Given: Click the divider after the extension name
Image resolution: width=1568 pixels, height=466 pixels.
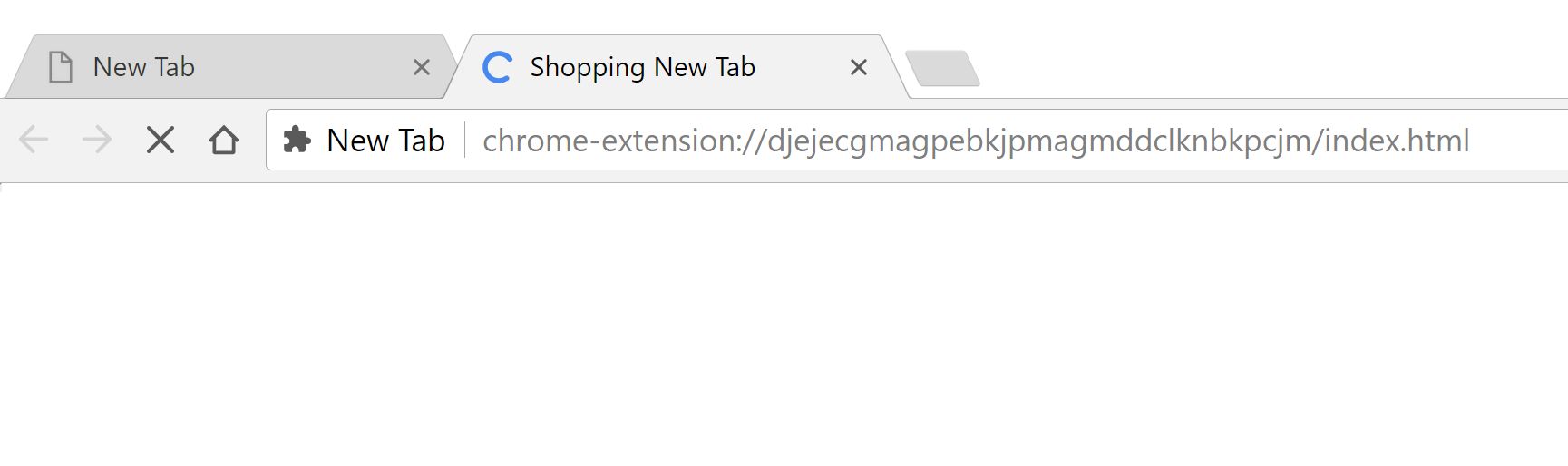Looking at the screenshot, I should [465, 141].
